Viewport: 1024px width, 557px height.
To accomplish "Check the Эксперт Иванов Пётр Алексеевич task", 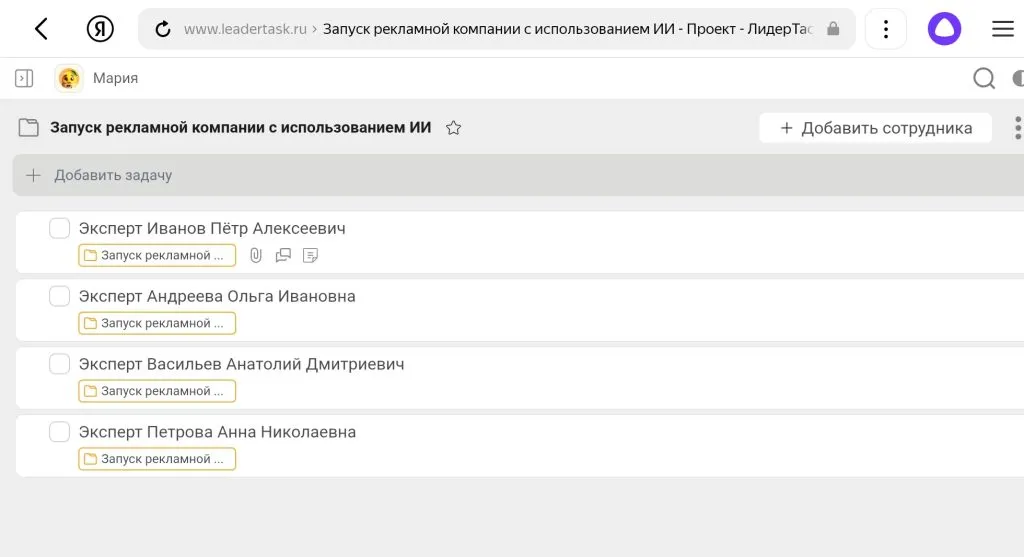I will point(59,229).
